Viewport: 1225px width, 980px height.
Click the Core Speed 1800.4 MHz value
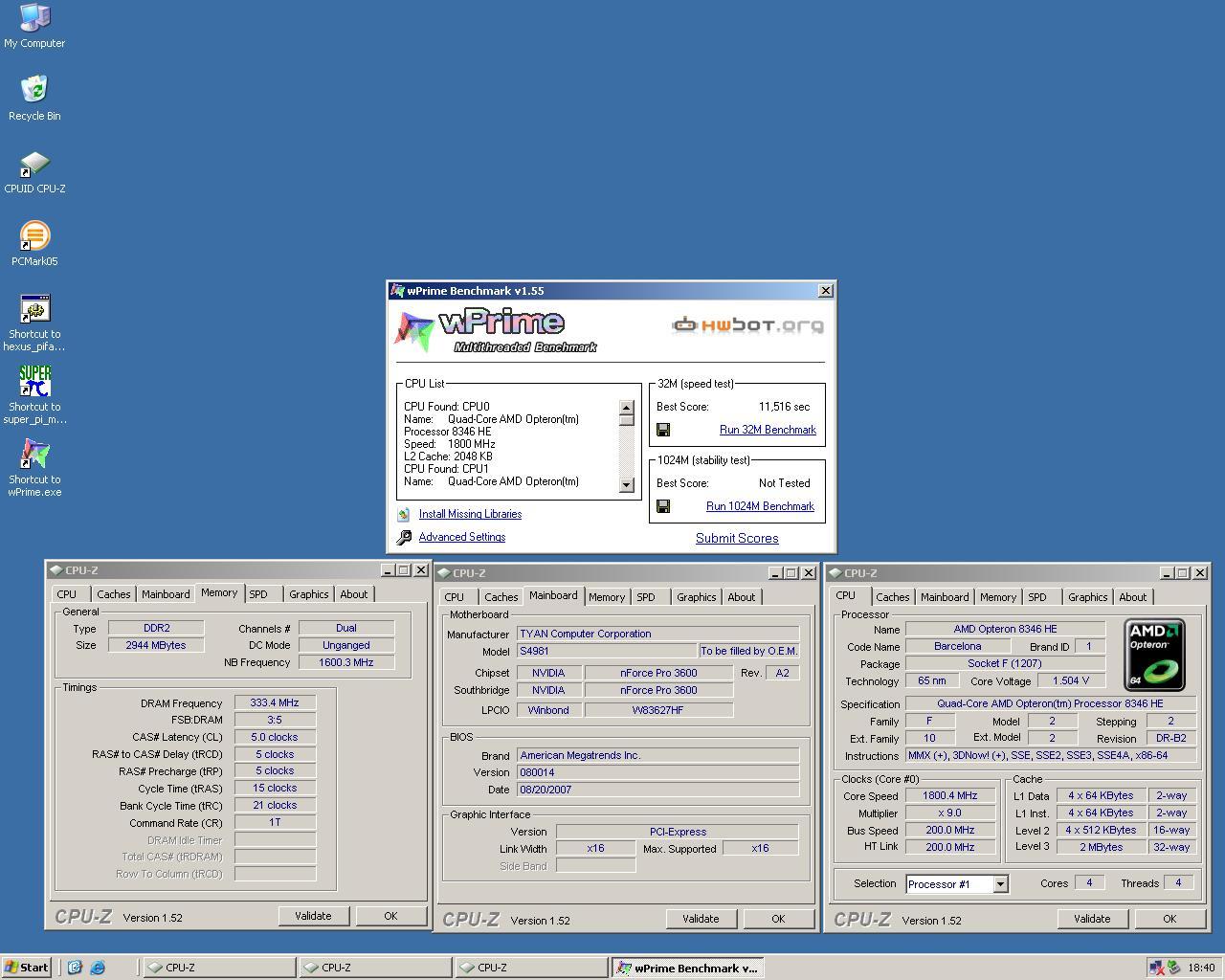950,795
